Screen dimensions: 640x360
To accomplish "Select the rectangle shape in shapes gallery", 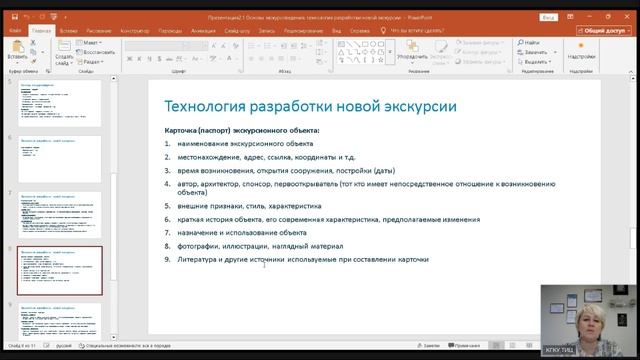I will (x=365, y=44).
